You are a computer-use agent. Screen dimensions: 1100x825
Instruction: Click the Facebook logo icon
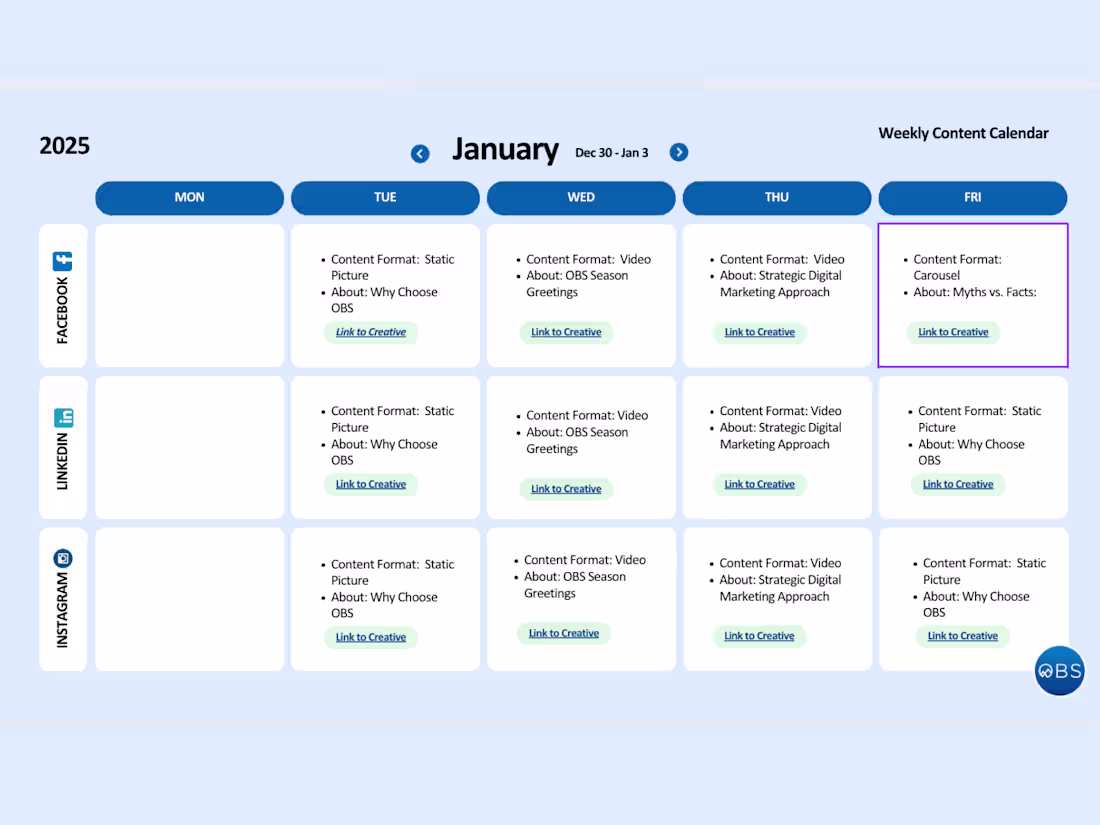click(63, 261)
